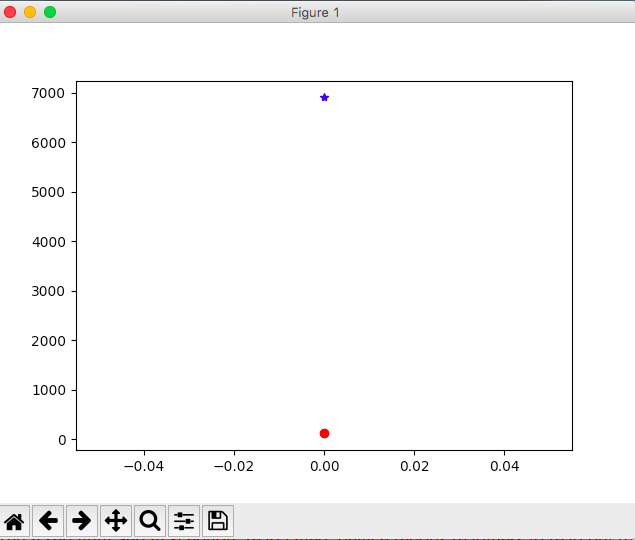Go forward to the next view
The image size is (635, 540).
click(82, 521)
